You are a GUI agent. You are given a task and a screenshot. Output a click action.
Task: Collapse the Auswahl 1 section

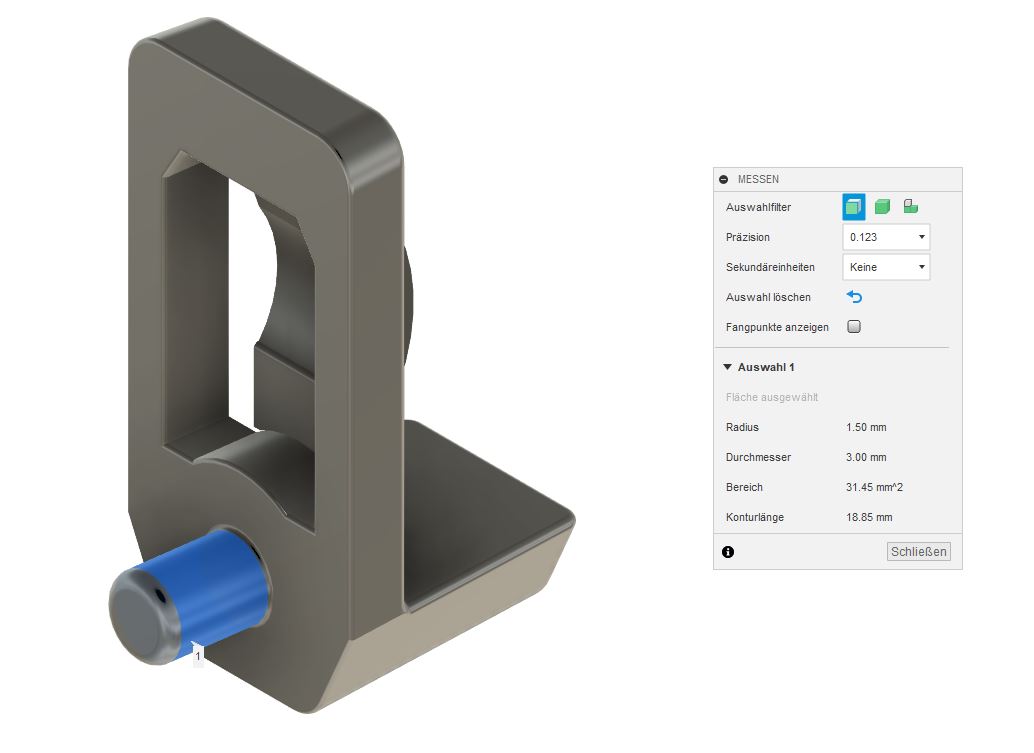click(727, 367)
